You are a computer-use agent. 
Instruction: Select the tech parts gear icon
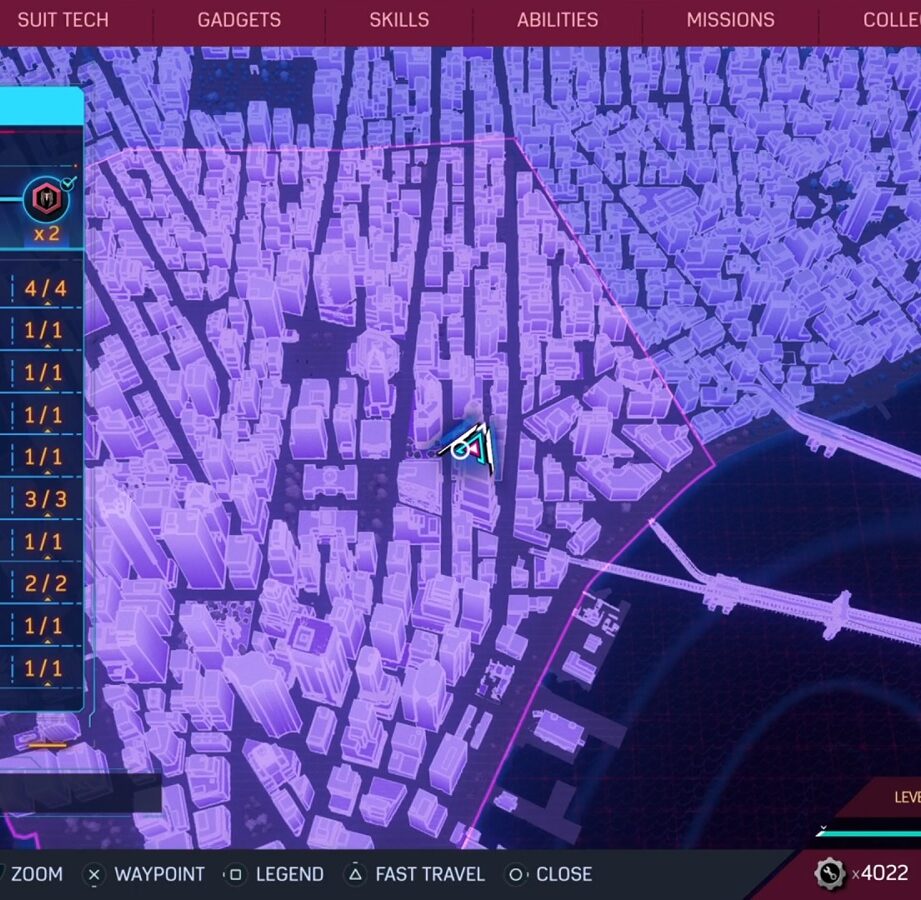(x=830, y=873)
